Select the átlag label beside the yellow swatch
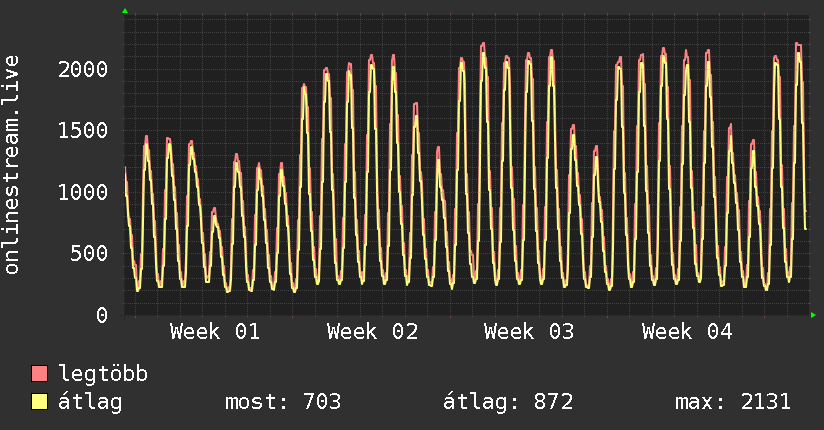The width and height of the screenshot is (824, 430). click(91, 403)
